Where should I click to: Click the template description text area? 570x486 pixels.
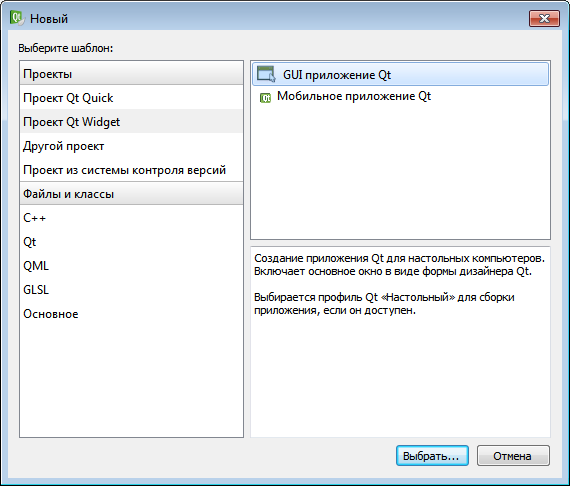[400, 342]
